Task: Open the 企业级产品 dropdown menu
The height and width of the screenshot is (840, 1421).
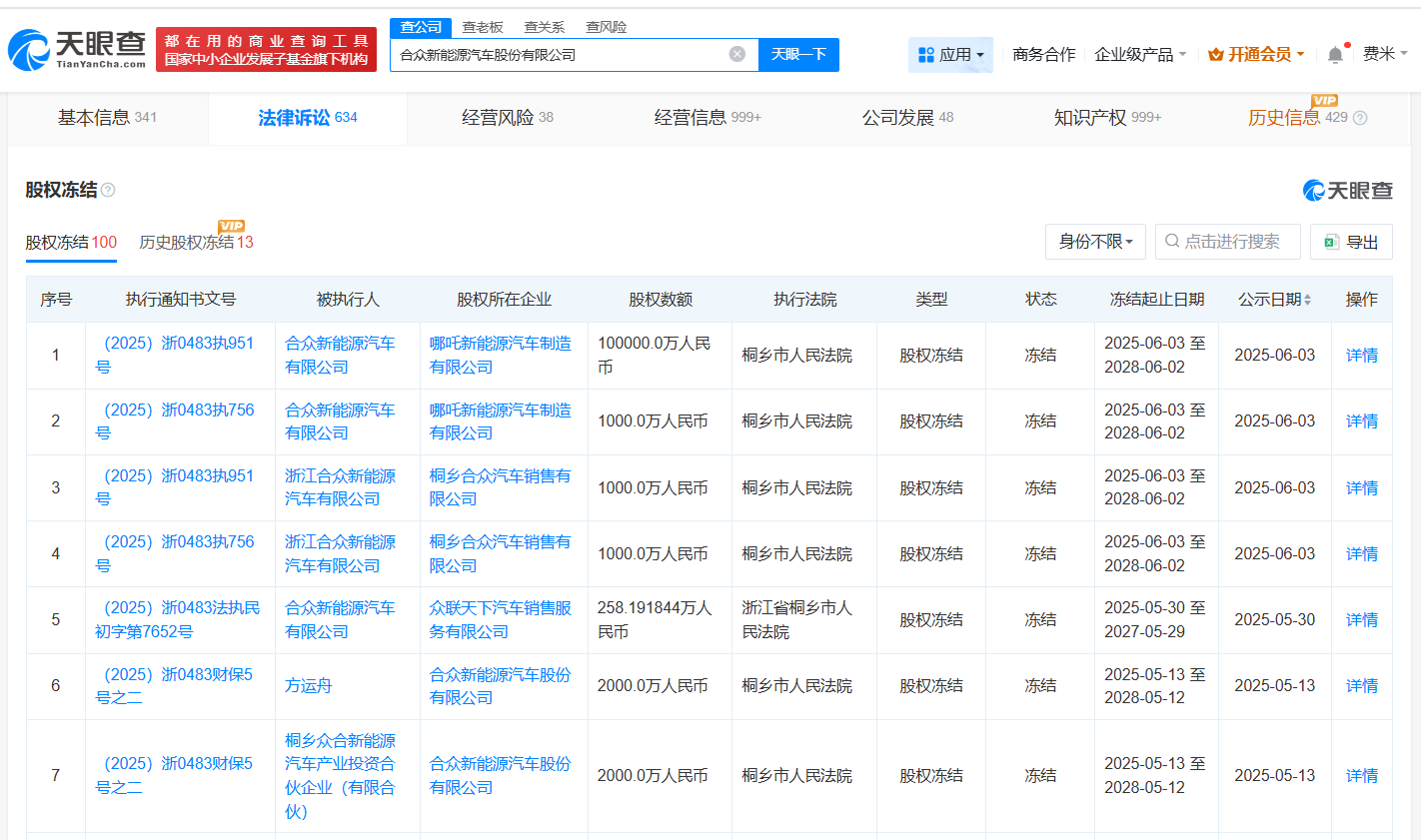Action: 1140,54
